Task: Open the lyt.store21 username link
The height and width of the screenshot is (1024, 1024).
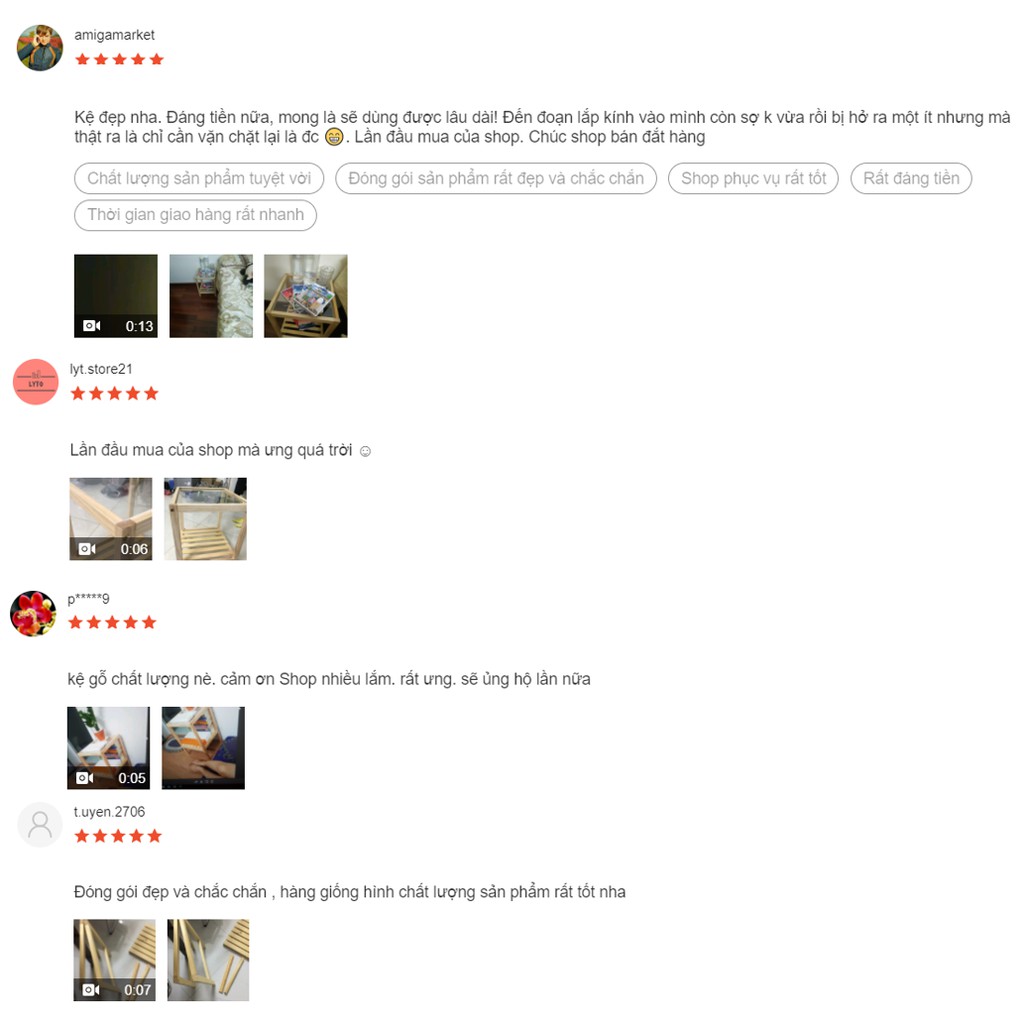Action: [x=101, y=369]
